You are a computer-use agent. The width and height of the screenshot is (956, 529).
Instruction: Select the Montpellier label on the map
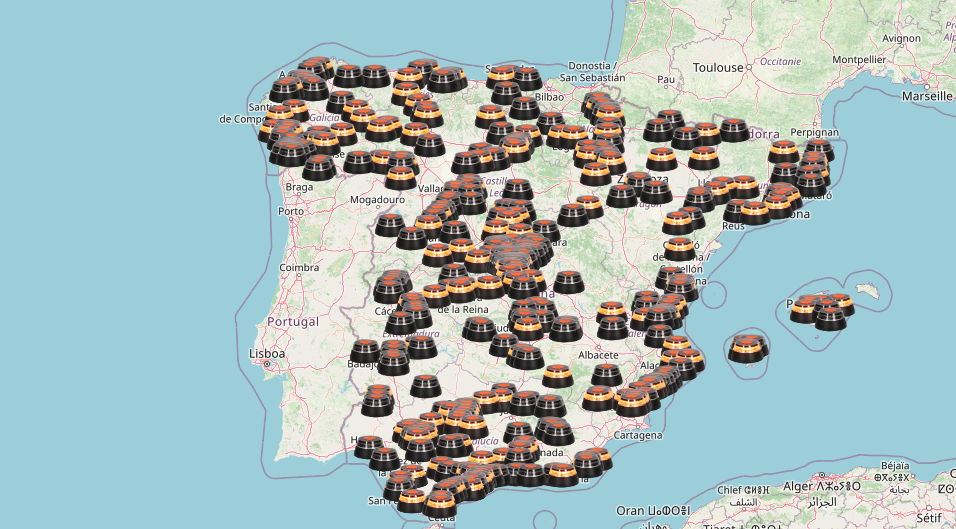tap(858, 59)
